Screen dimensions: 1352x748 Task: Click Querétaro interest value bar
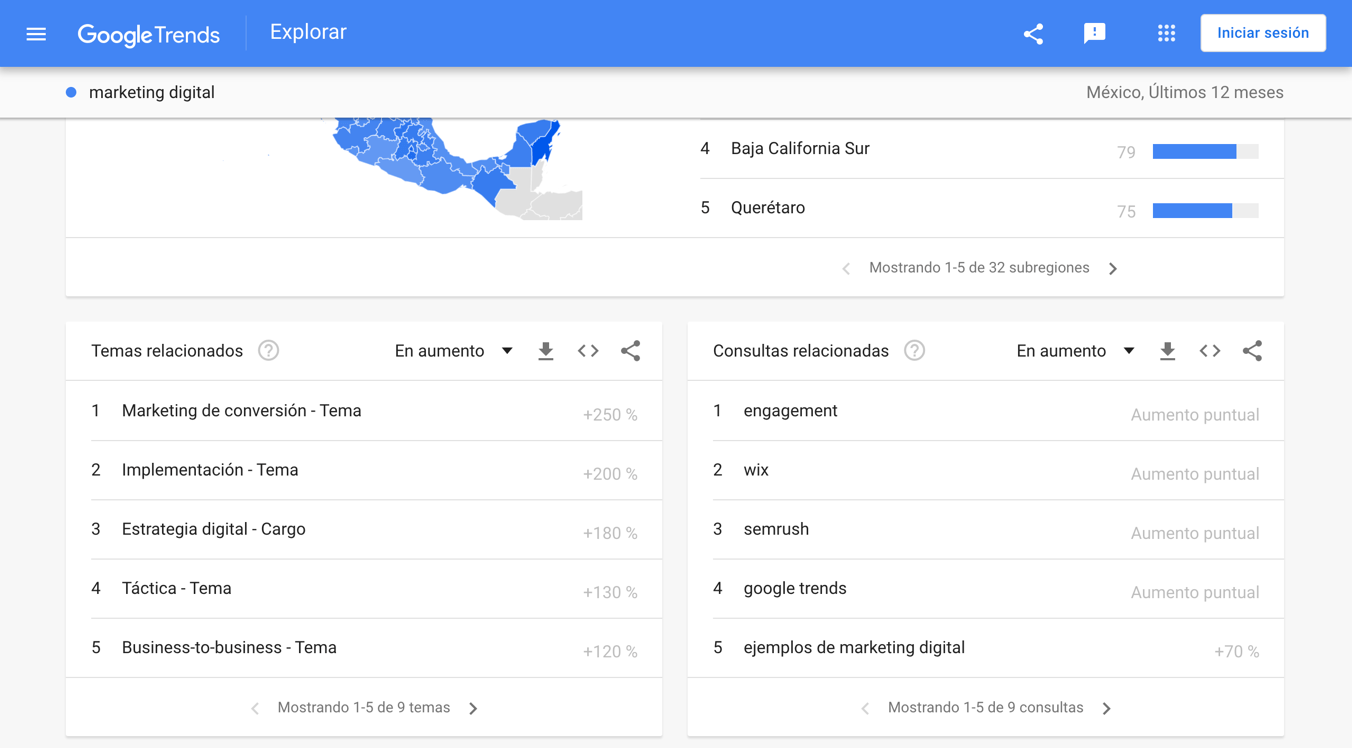1205,211
